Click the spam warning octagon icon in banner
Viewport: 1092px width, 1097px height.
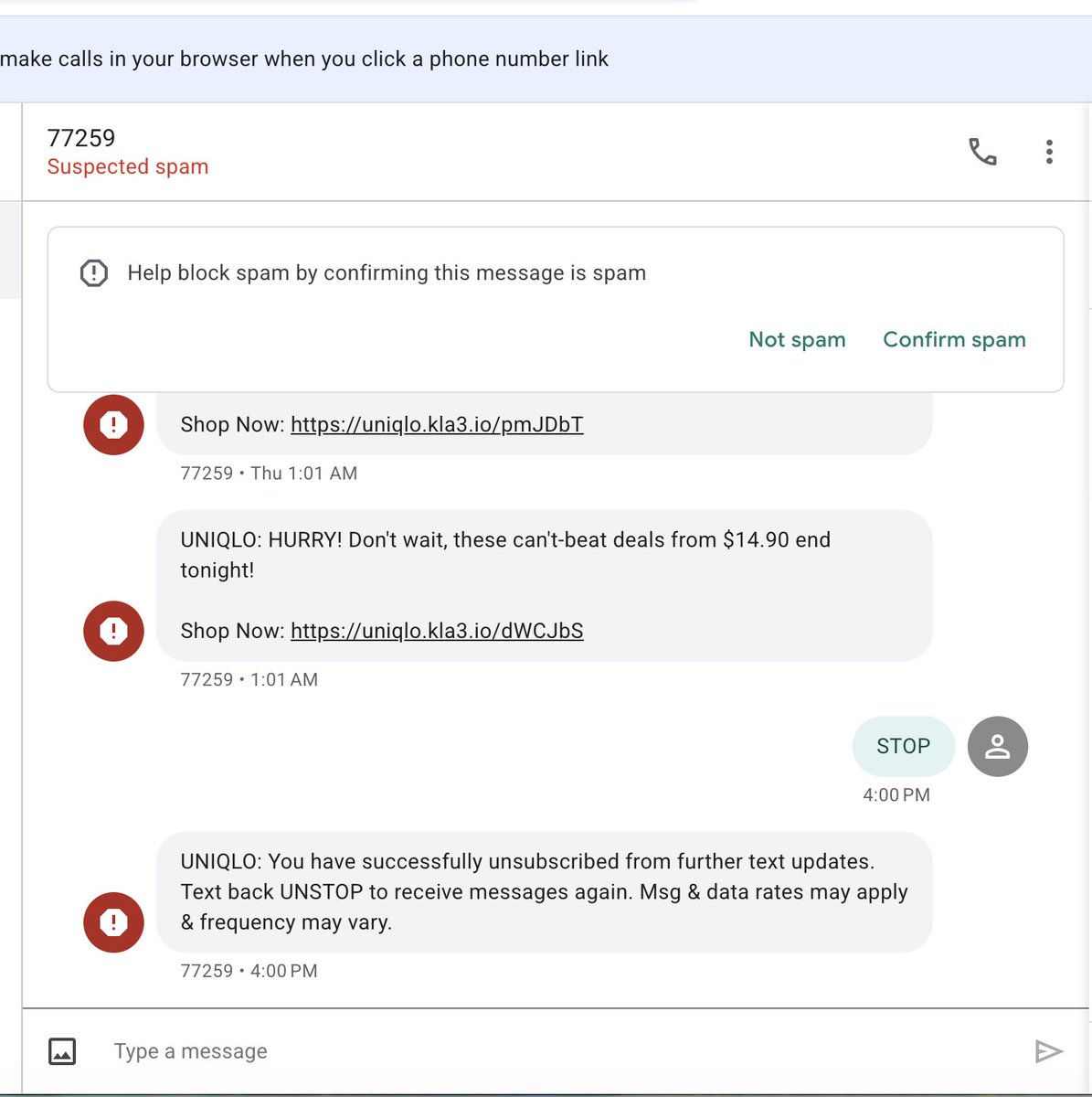(x=94, y=273)
